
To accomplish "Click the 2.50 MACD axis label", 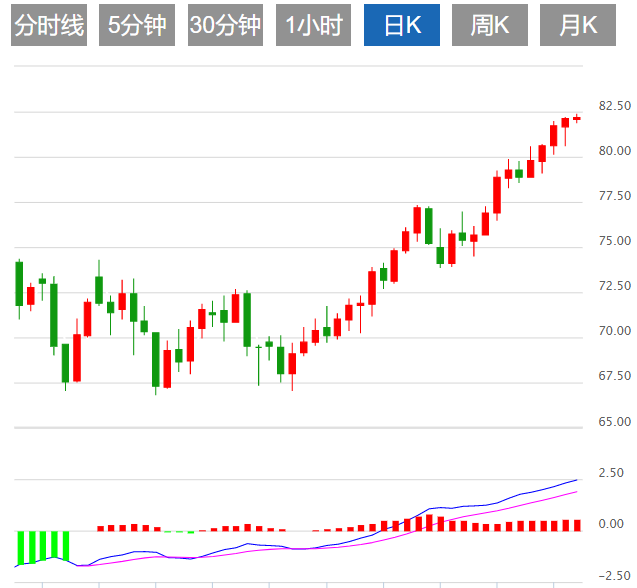I will 611,473.
